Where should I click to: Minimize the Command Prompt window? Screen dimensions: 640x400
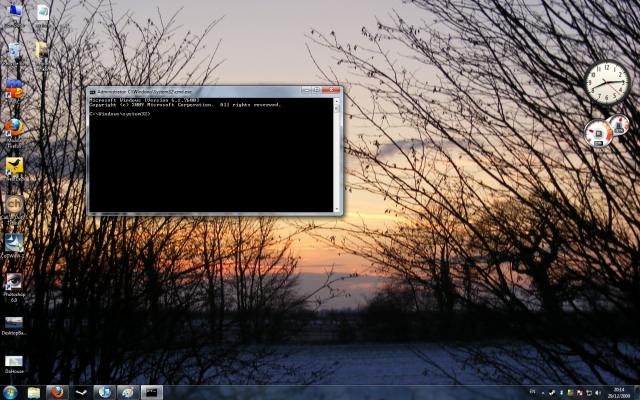coord(306,90)
